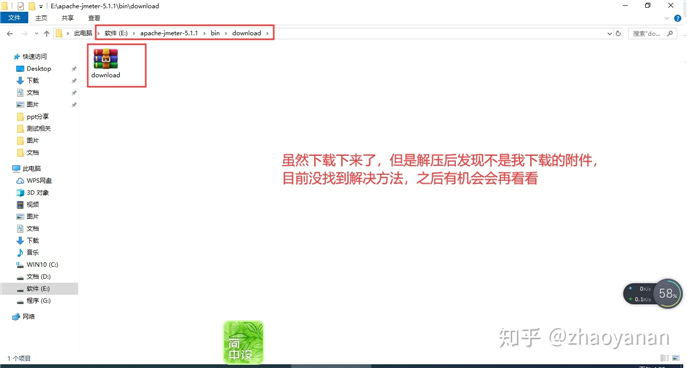The height and width of the screenshot is (368, 687).
Task: Click the WPS网盘 cloud icon
Action: tap(20, 180)
